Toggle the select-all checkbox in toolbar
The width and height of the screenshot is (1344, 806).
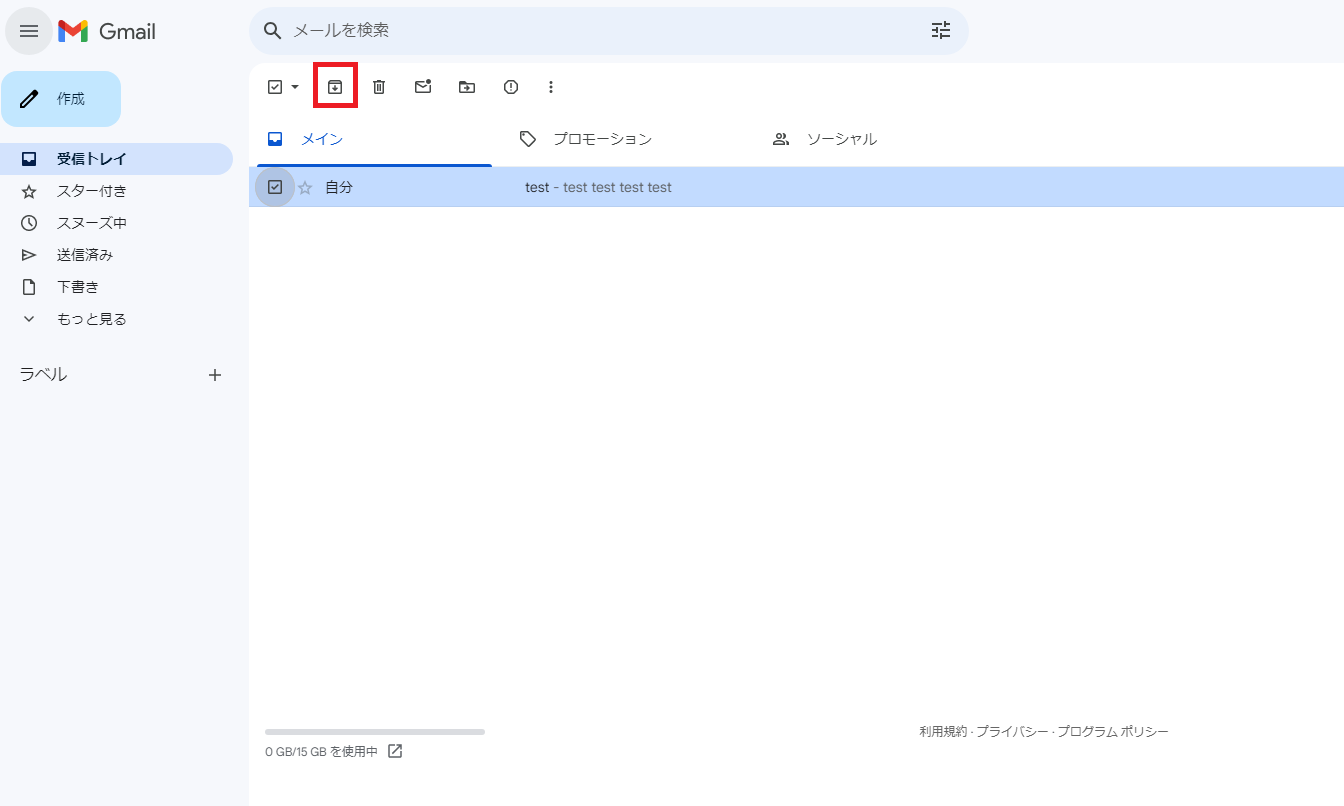pos(275,87)
